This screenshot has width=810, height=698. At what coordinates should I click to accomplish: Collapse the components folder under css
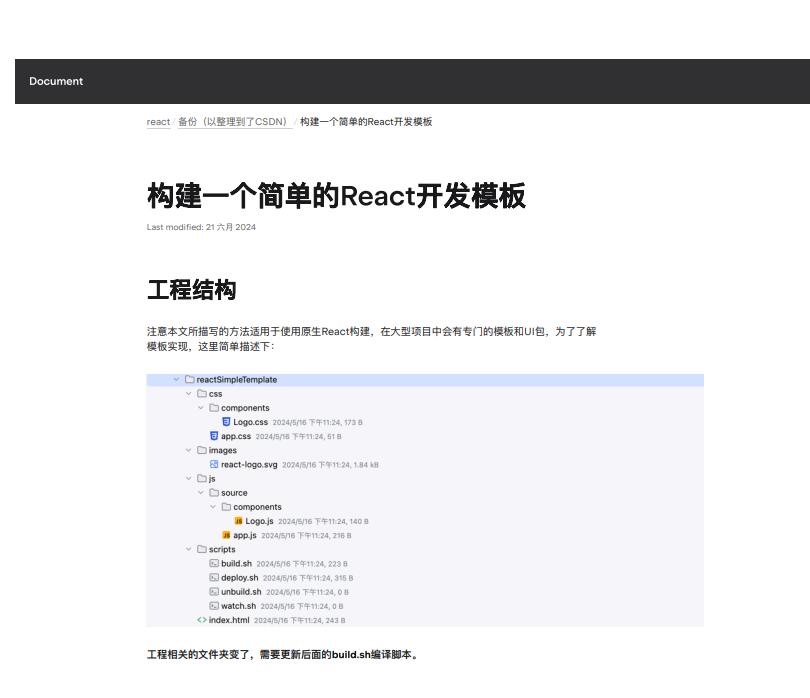pyautogui.click(x=199, y=407)
